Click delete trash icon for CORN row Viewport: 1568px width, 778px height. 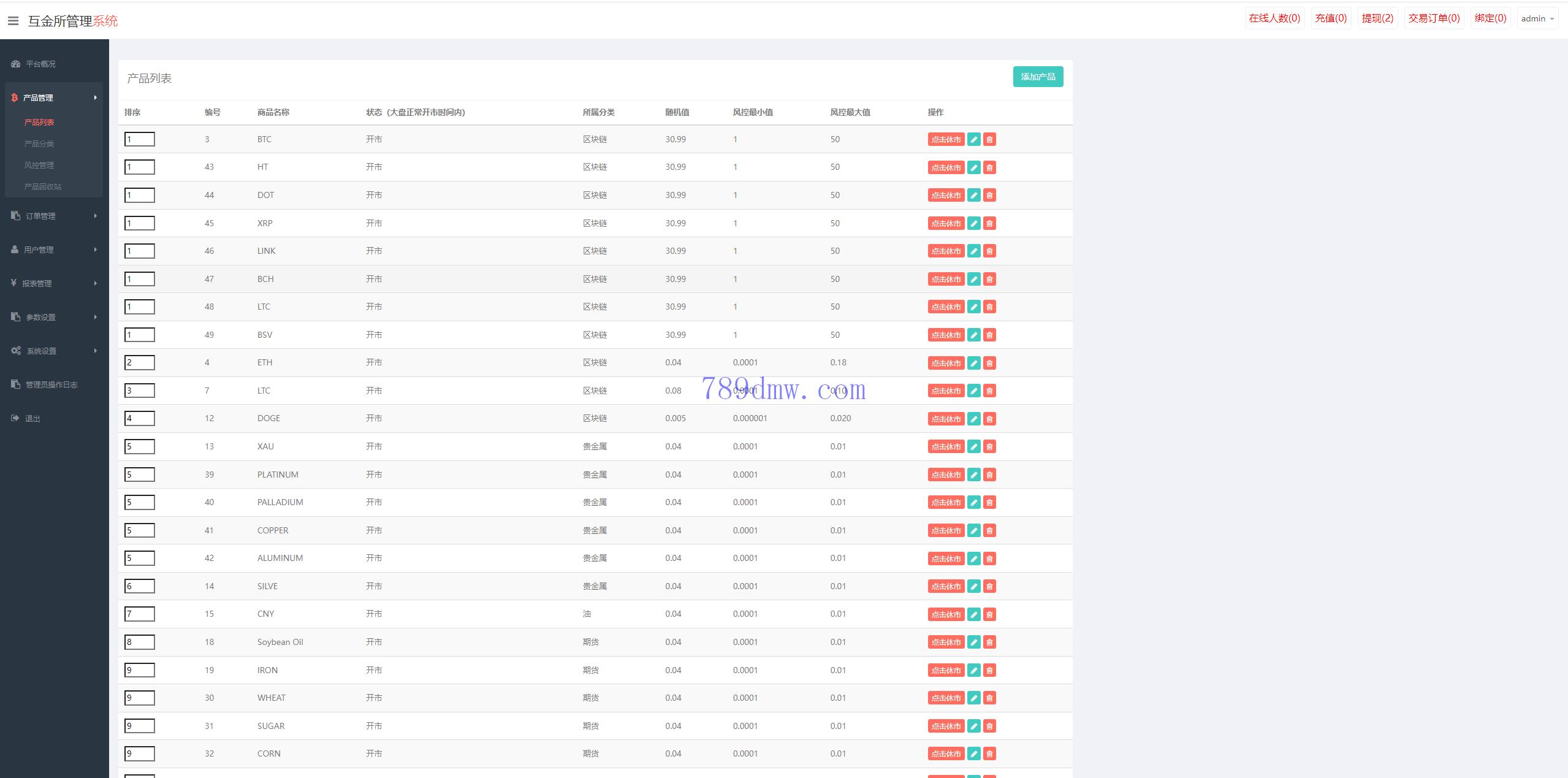click(989, 754)
